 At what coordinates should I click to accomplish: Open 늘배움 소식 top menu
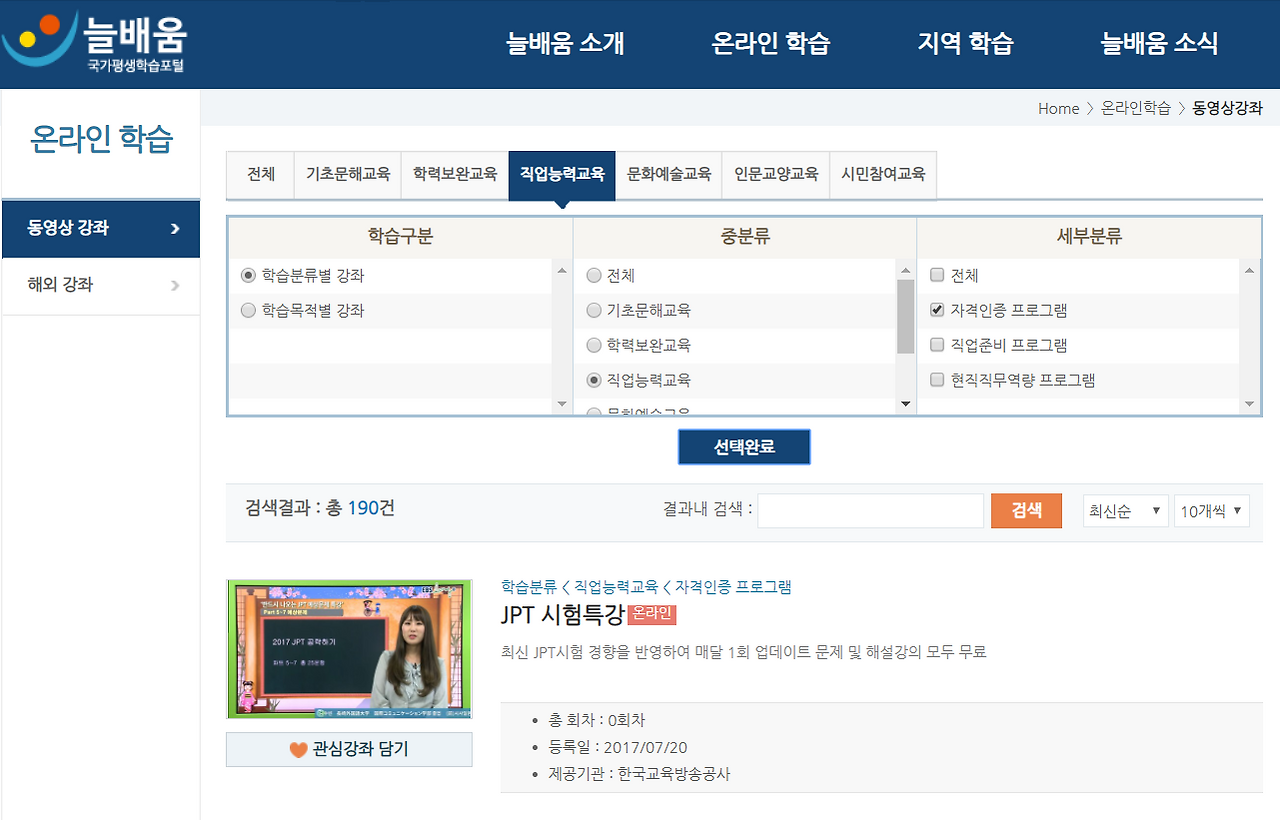[1159, 44]
